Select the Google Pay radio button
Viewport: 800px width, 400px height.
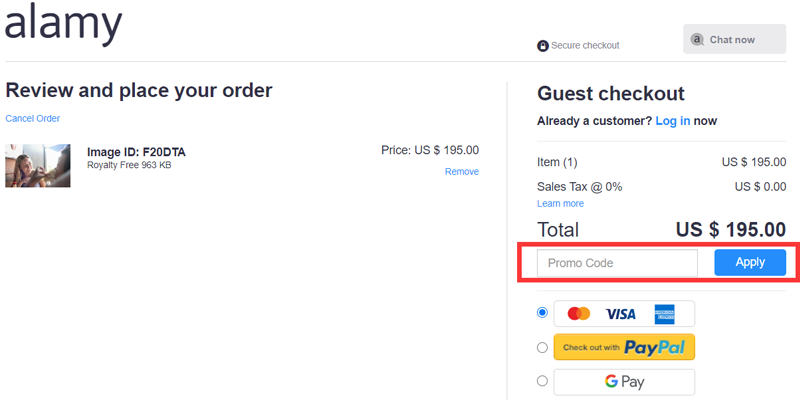click(x=543, y=380)
